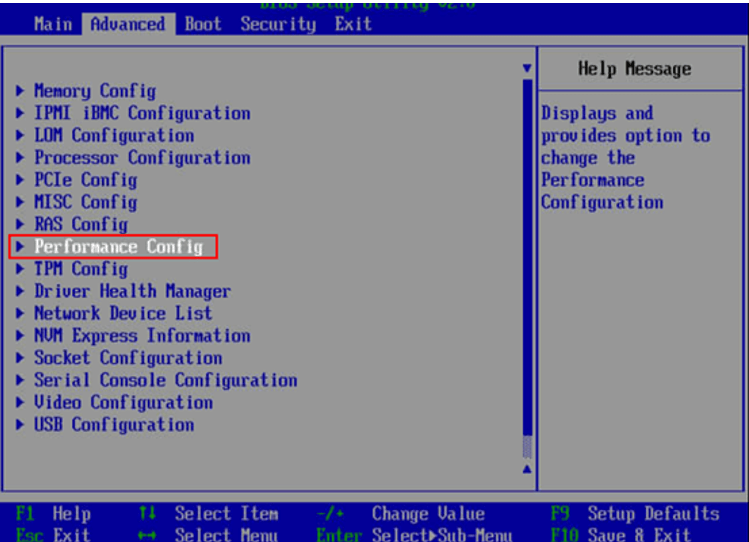
Task: Click the arrow beside RAS Config
Action: (20, 224)
